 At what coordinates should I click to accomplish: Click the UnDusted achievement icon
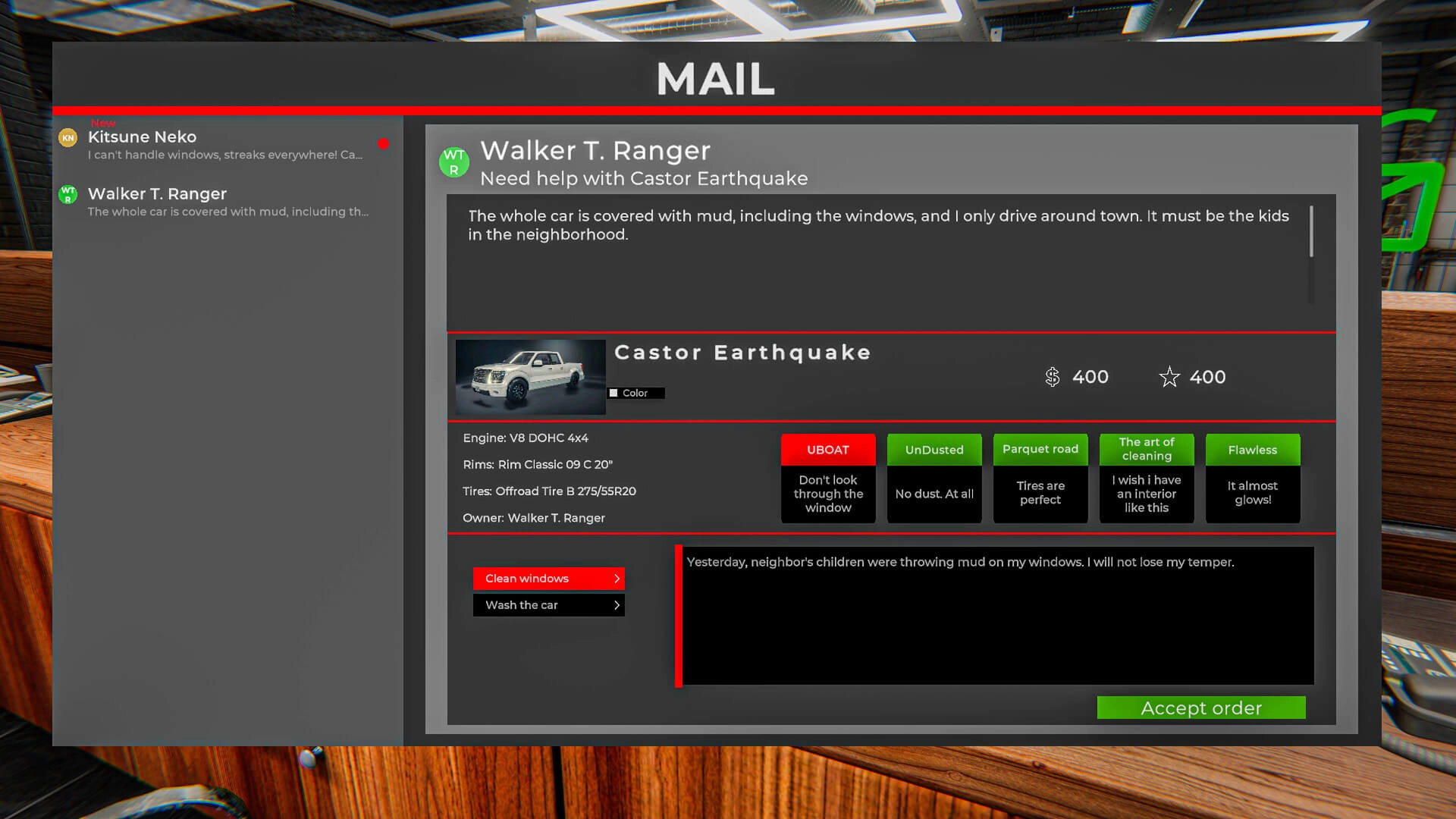click(934, 449)
